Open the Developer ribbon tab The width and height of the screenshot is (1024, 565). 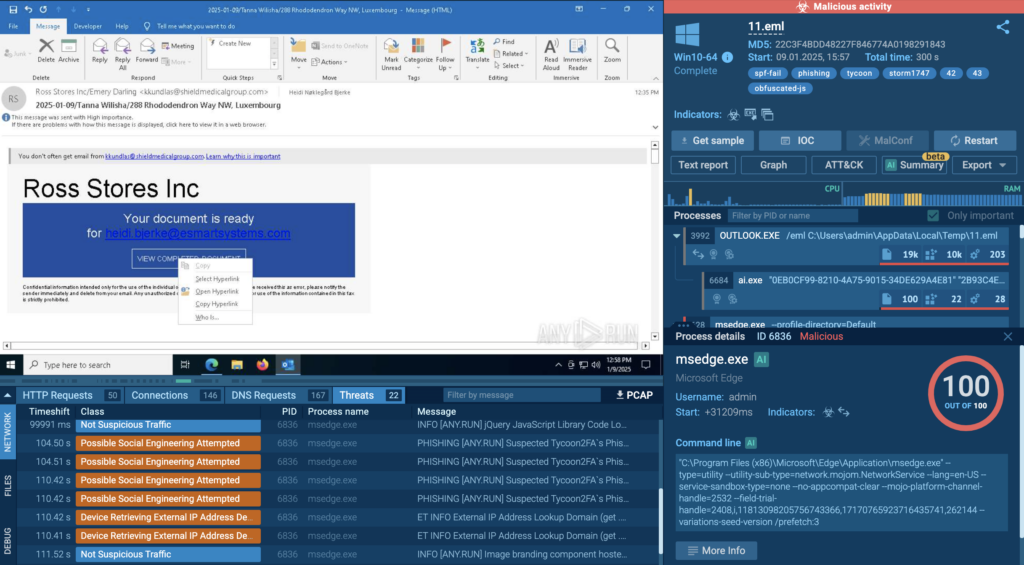88,26
